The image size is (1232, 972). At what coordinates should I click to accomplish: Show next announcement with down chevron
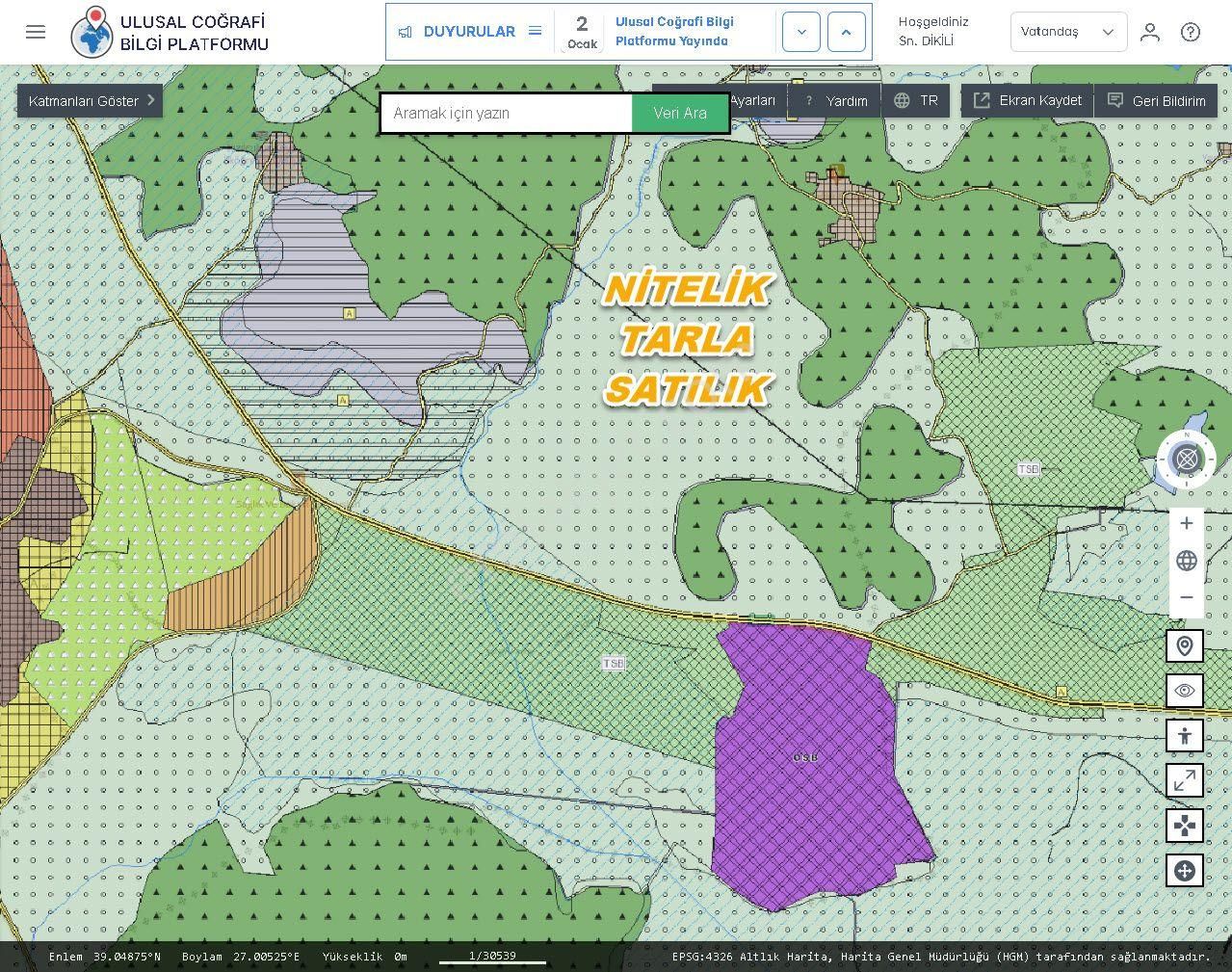point(800,32)
